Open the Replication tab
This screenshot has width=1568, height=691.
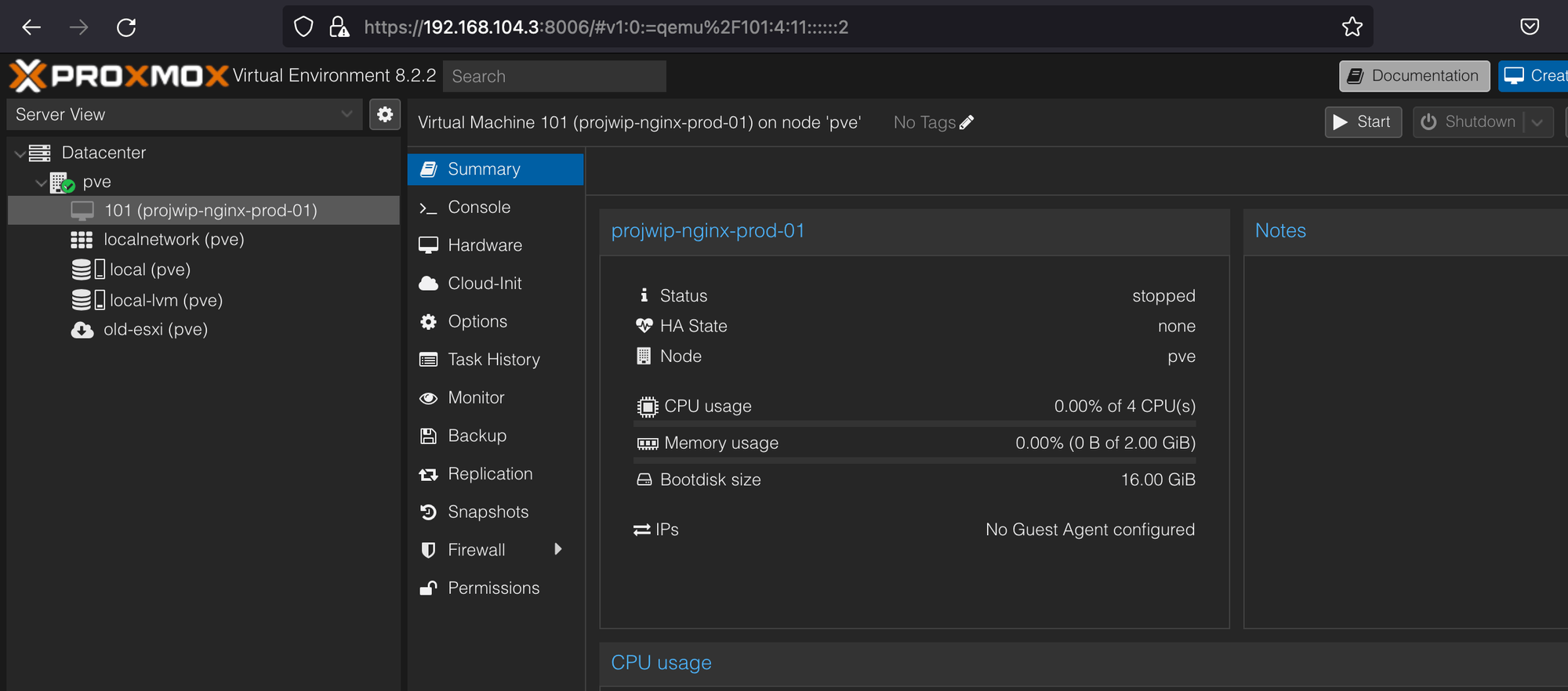click(x=495, y=474)
